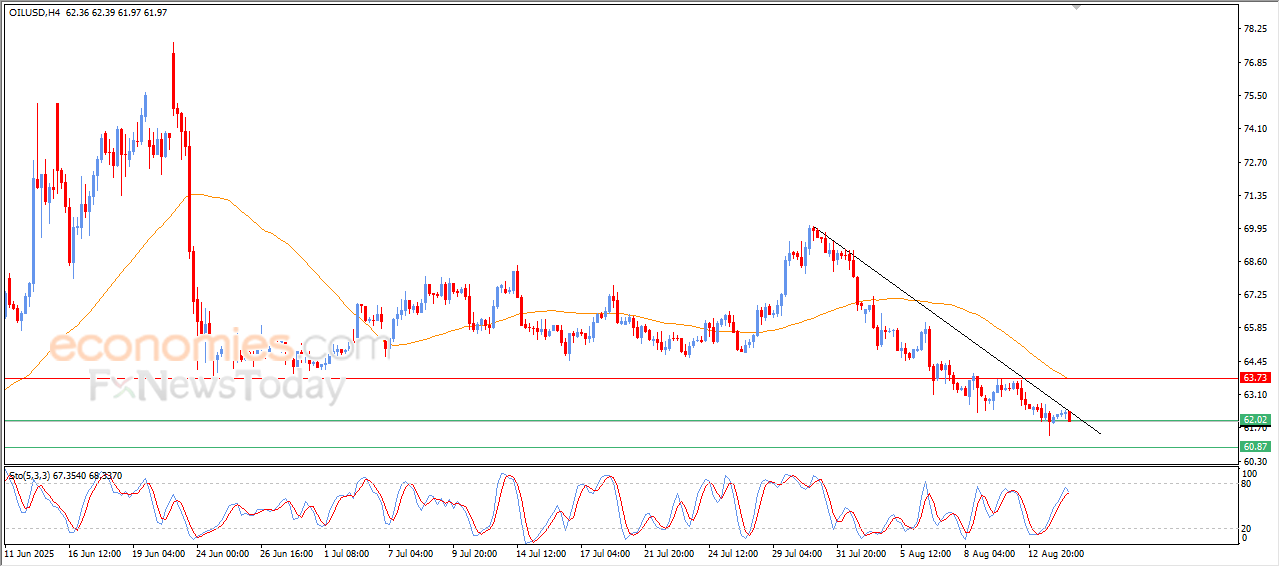Screen dimensions: 1280x567
Task: Click the stochastic 20 level label
Action: [1246, 528]
